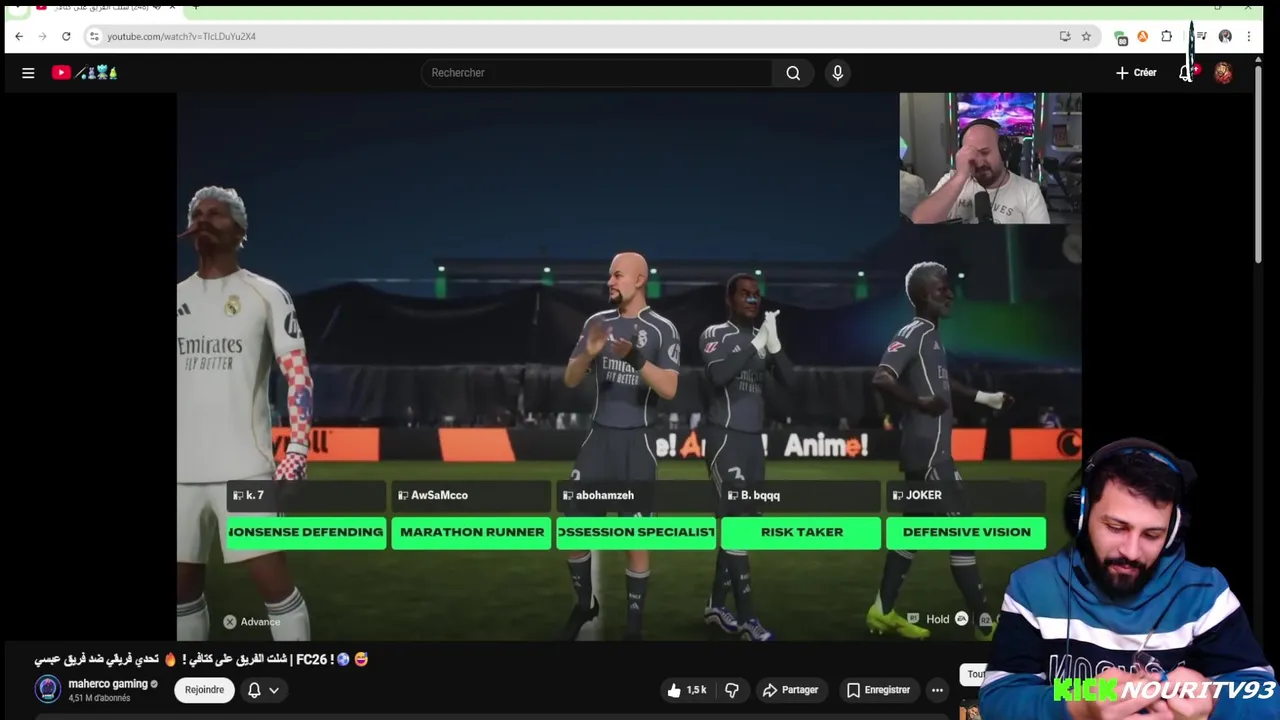The image size is (1280, 720).
Task: Open the green chat extension with badge
Action: (1121, 37)
